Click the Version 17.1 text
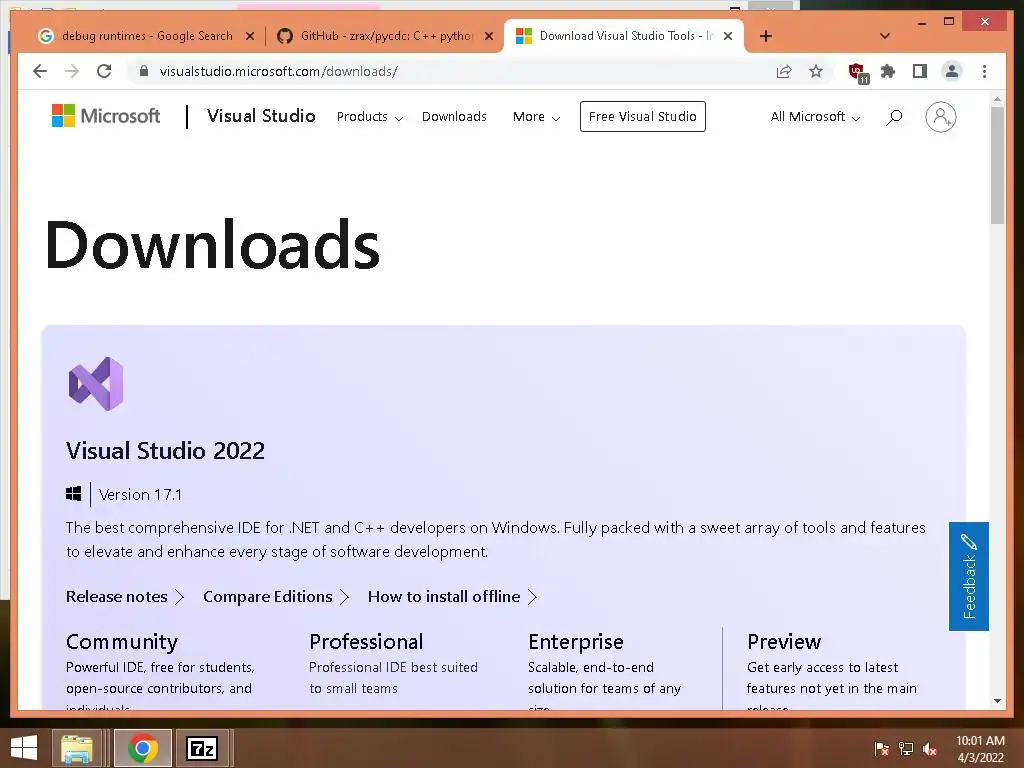This screenshot has width=1024, height=768. click(140, 494)
